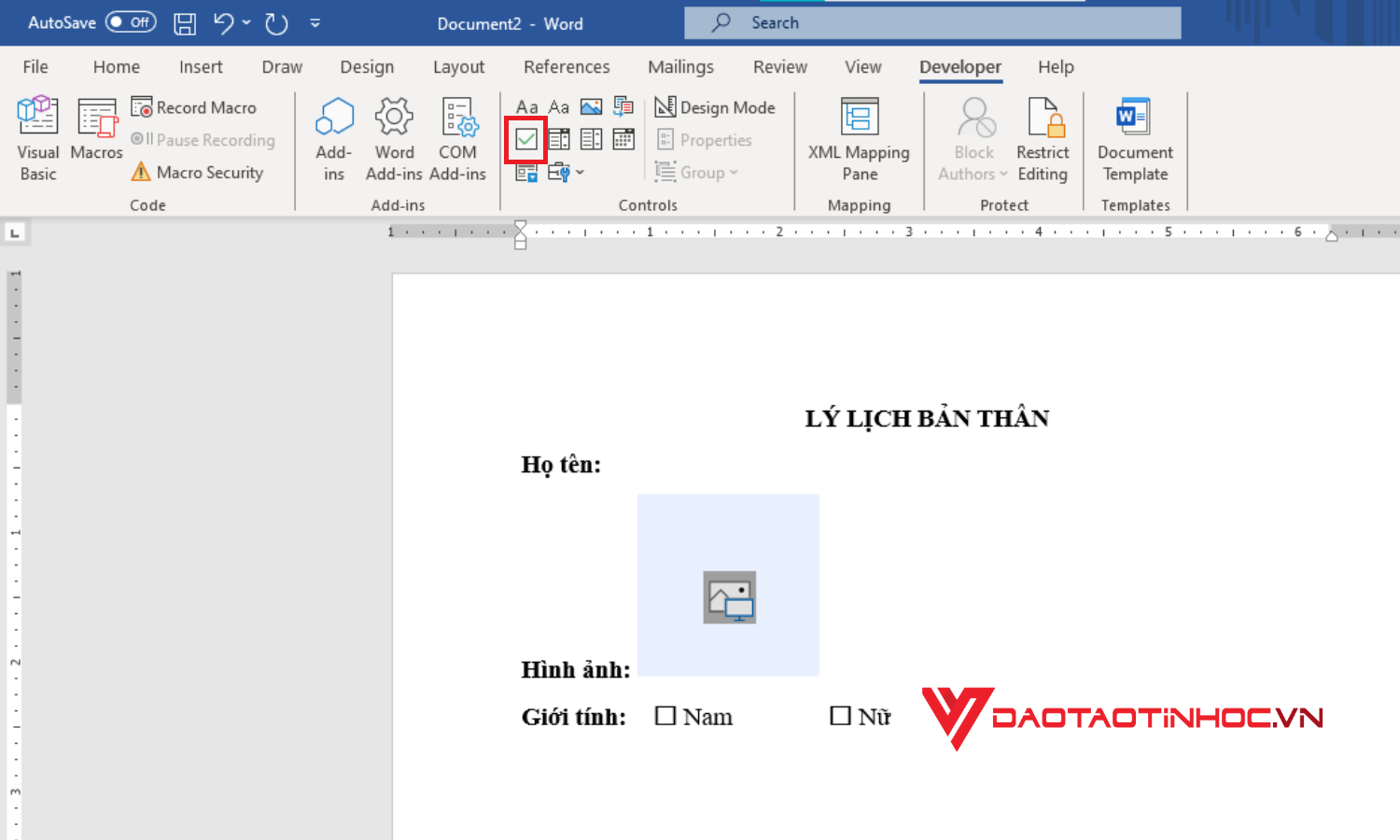Check the Nam checkbox in the document
1400x840 pixels.
[x=665, y=714]
